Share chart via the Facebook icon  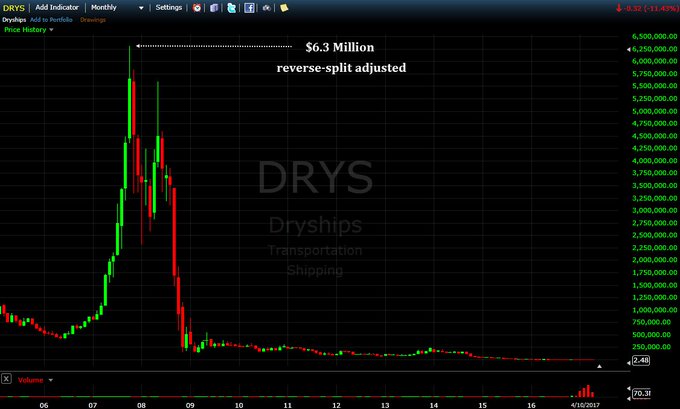[249, 8]
